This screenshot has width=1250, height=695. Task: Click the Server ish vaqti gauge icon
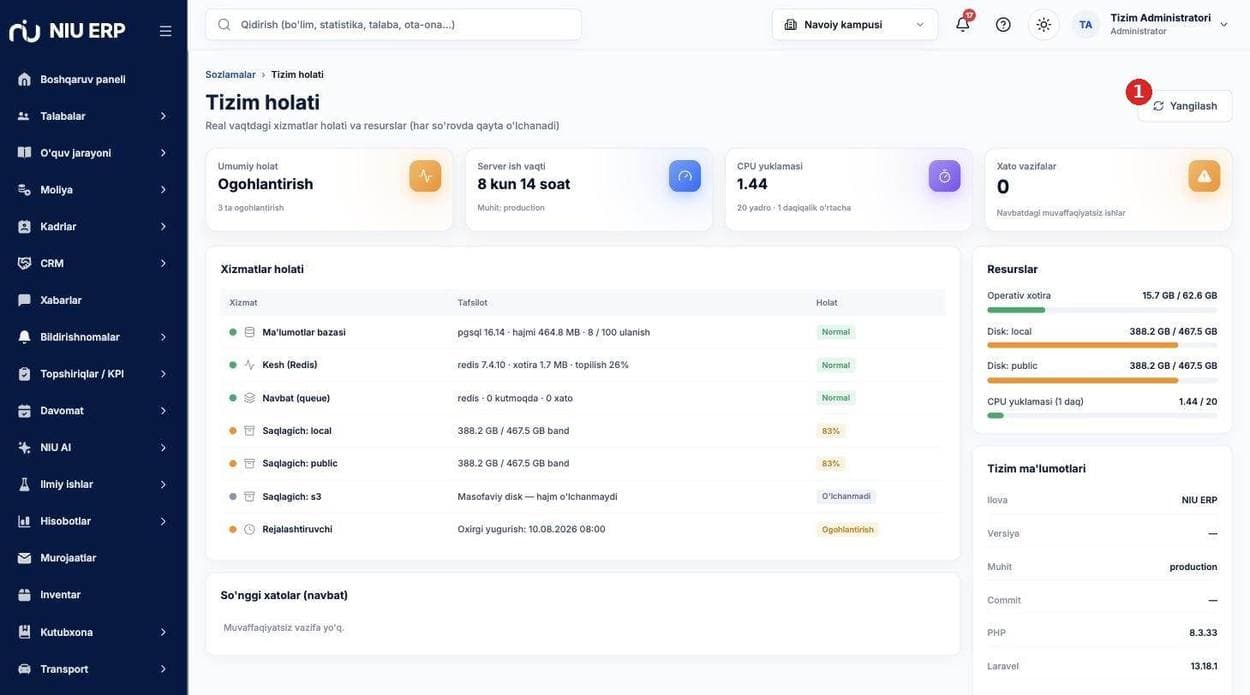685,176
